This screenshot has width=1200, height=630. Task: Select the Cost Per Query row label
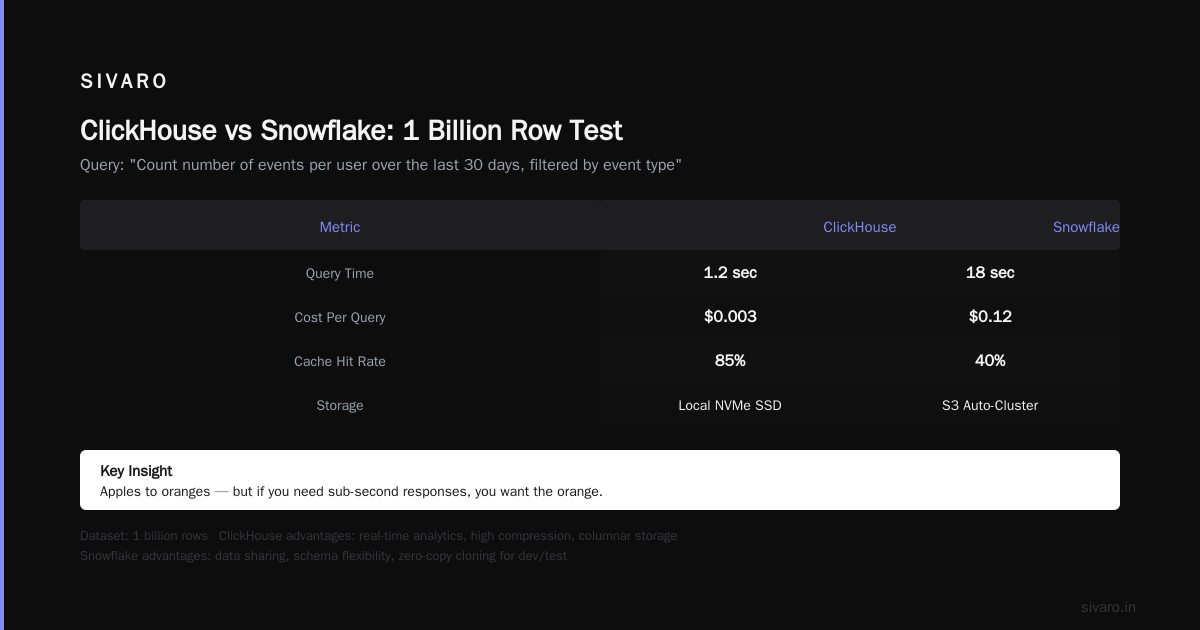point(340,317)
